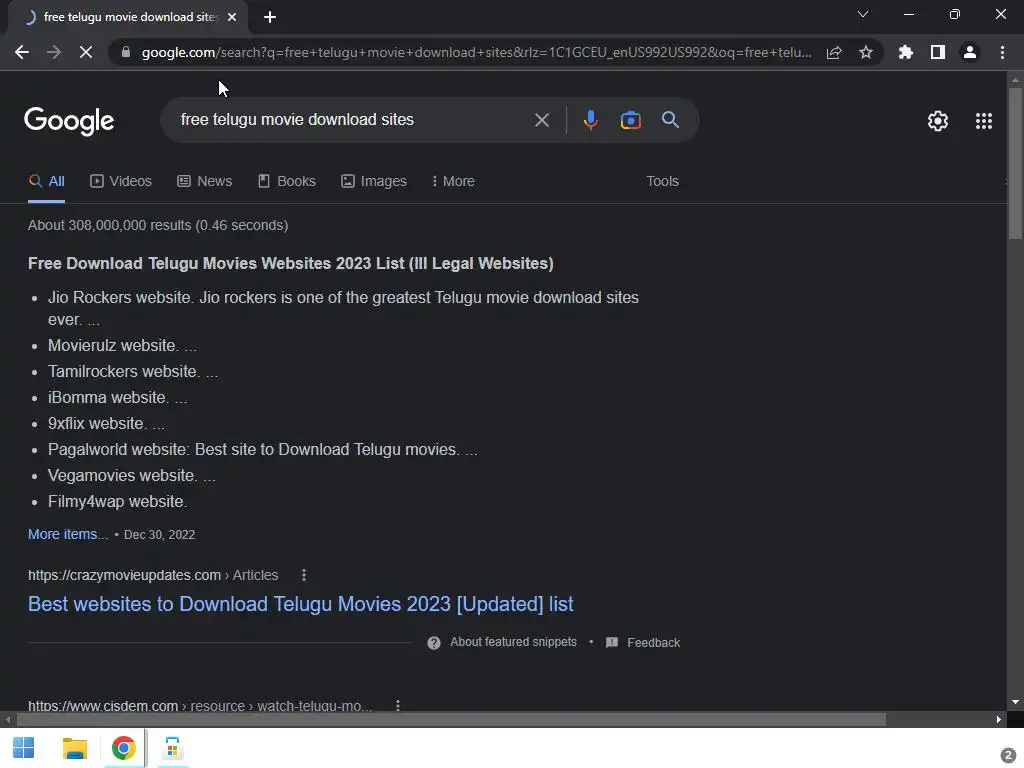Click the address bar URL

tap(477, 52)
